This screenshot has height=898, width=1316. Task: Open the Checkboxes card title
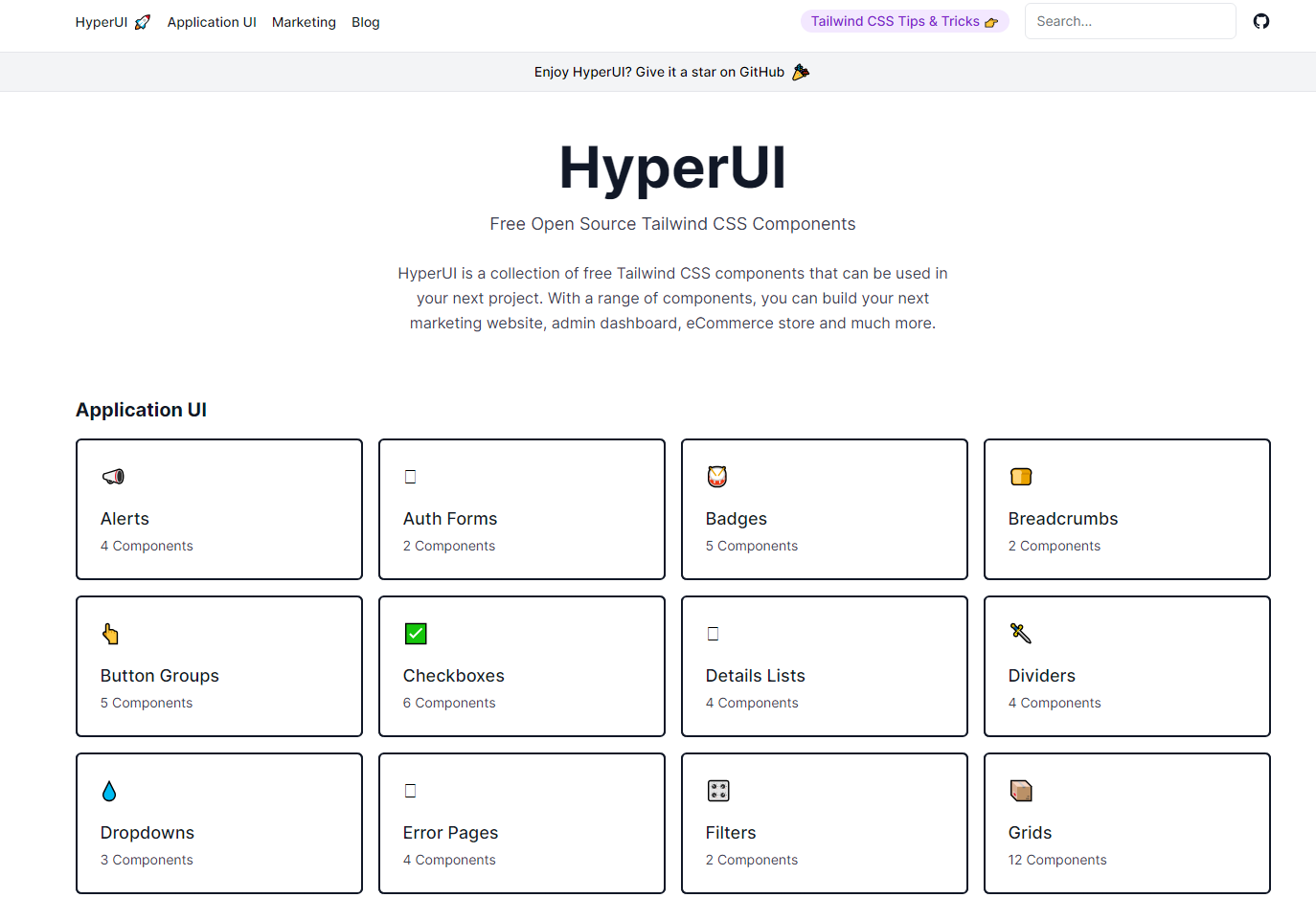tap(454, 676)
